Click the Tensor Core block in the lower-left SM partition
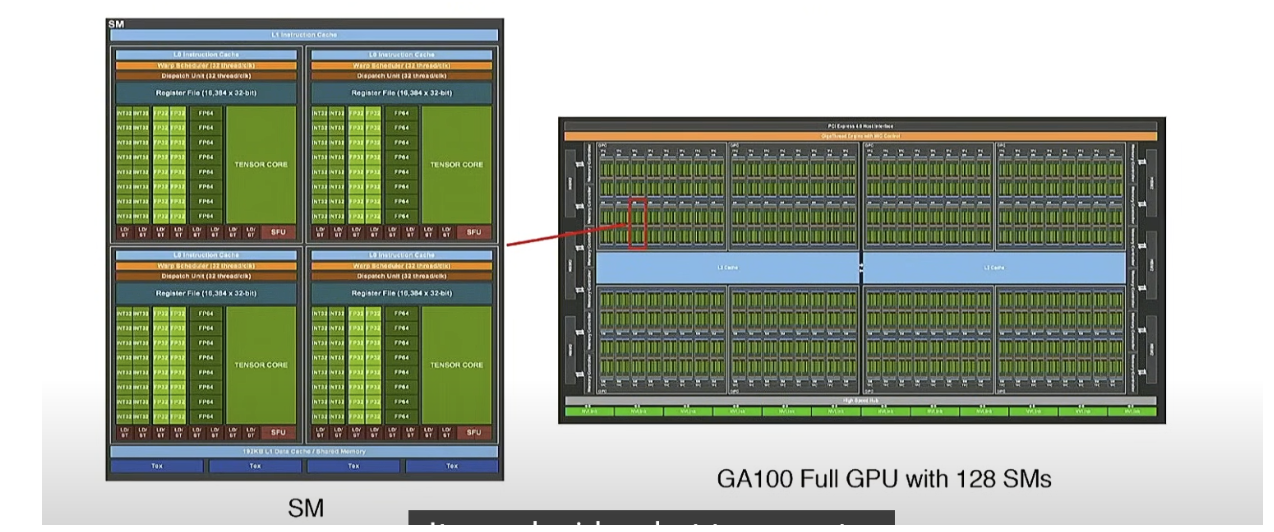The width and height of the screenshot is (1274, 532). click(261, 365)
